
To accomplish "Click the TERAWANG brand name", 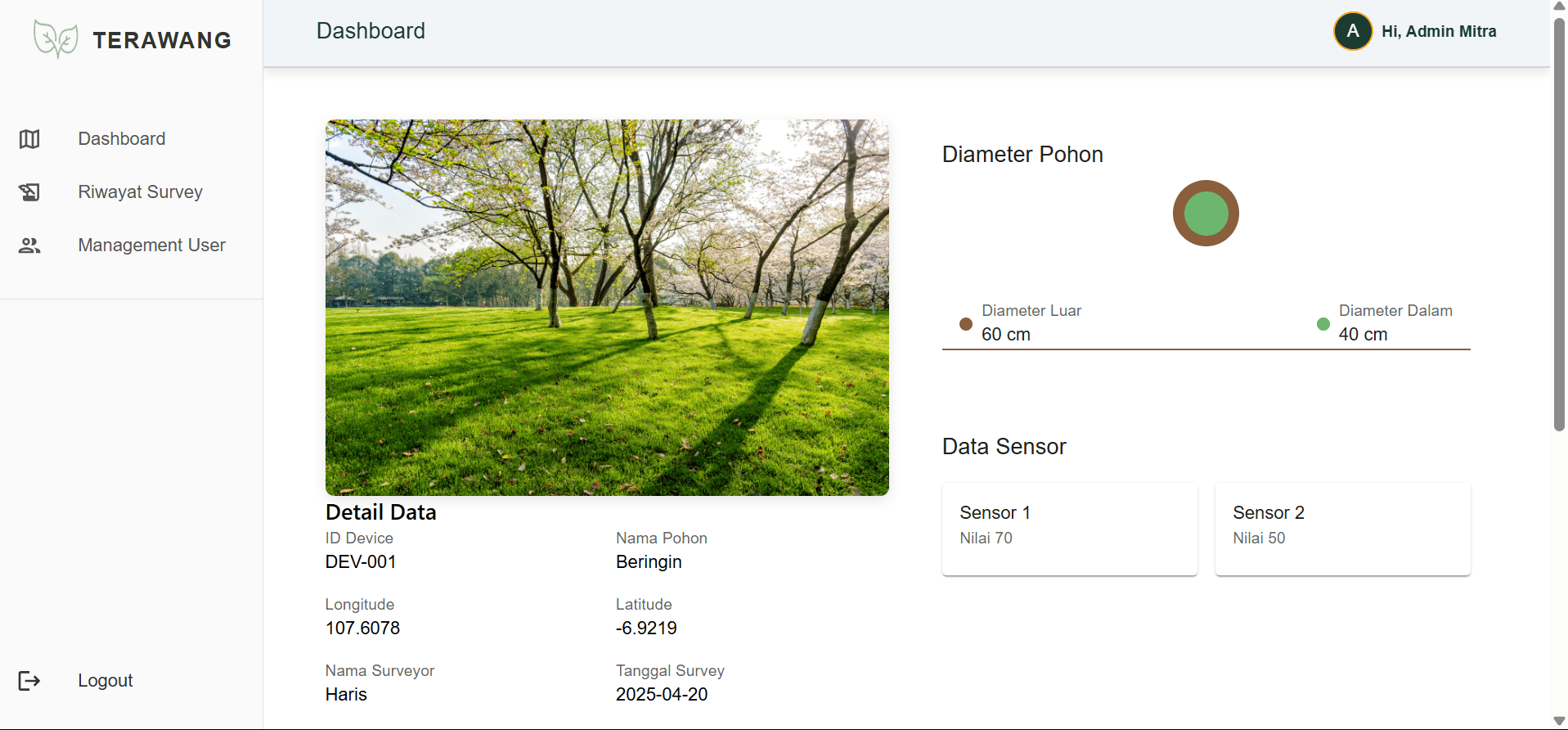I will coord(162,40).
